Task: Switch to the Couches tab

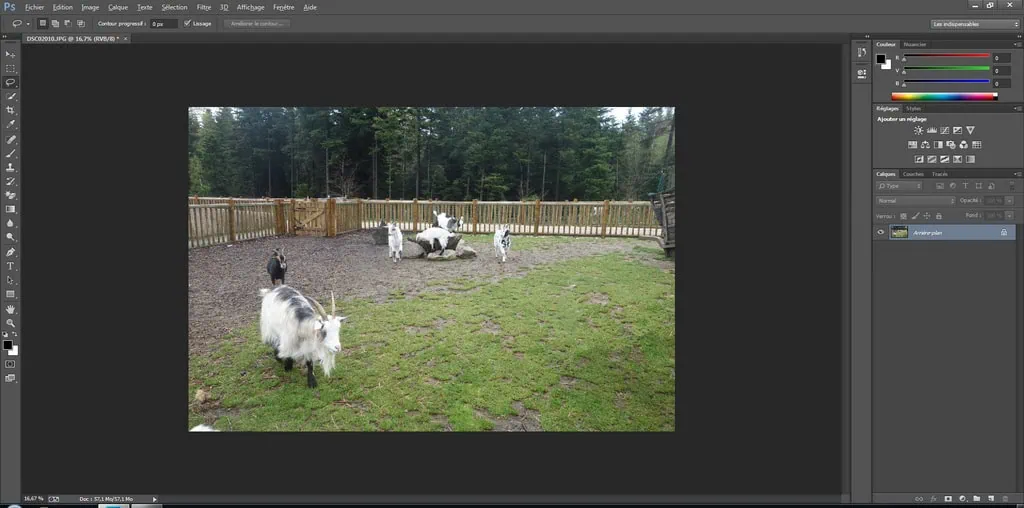Action: coord(913,174)
